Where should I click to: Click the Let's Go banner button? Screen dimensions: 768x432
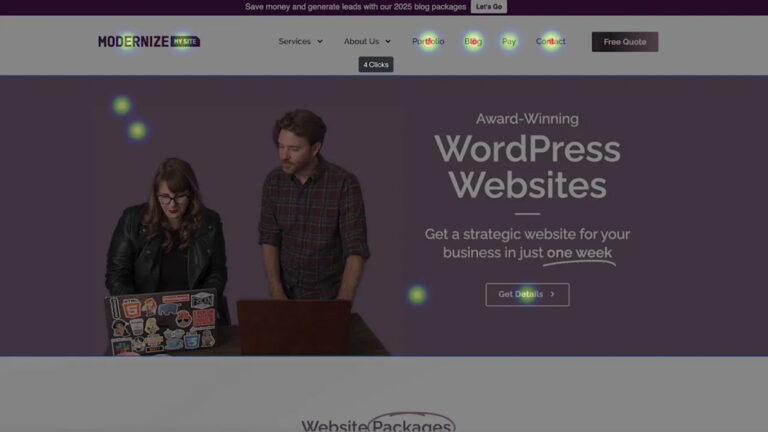(x=489, y=7)
